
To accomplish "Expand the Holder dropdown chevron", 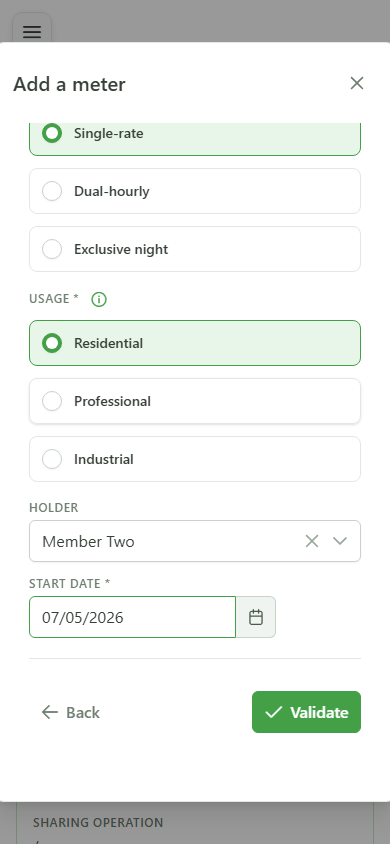I will tap(340, 541).
